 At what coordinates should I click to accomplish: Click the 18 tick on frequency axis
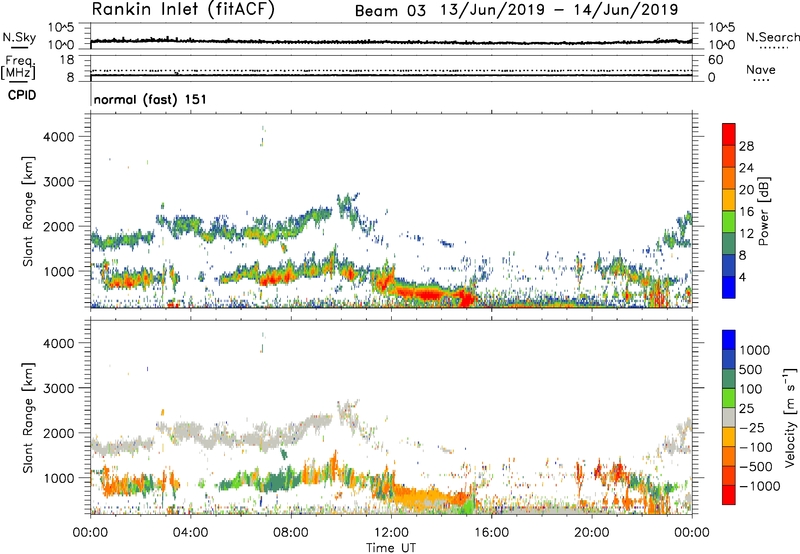pyautogui.click(x=66, y=59)
